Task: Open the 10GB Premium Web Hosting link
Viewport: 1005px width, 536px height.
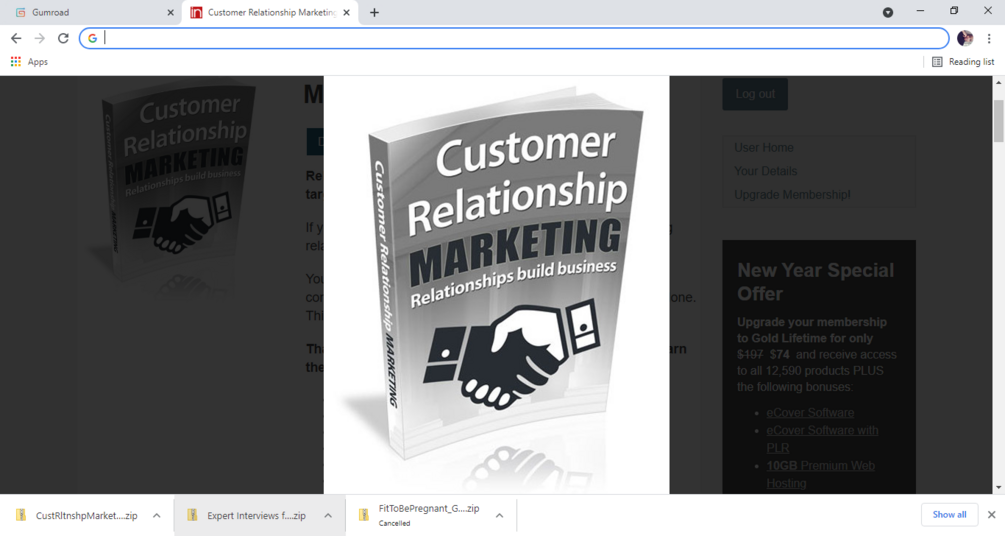Action: click(x=820, y=474)
